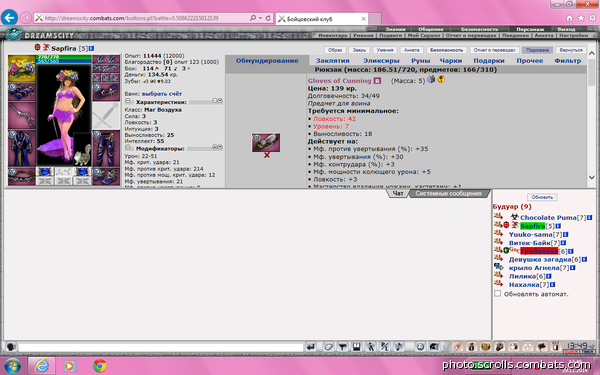The height and width of the screenshot is (375, 600).
Task: Click the chat message input field
Action: (161, 347)
